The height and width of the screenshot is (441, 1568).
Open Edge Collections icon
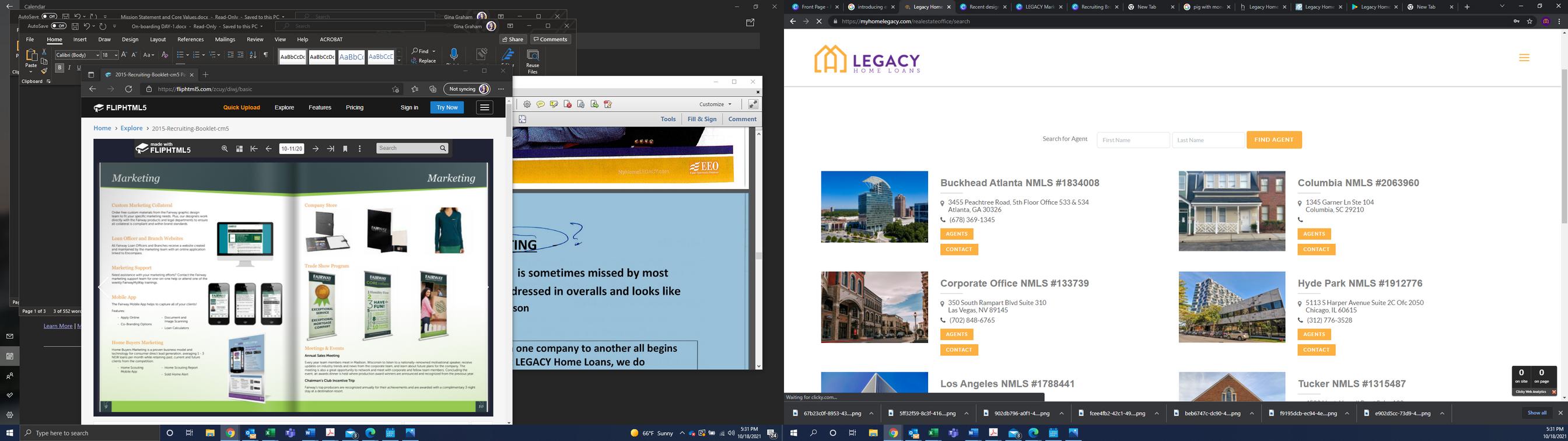tap(433, 89)
